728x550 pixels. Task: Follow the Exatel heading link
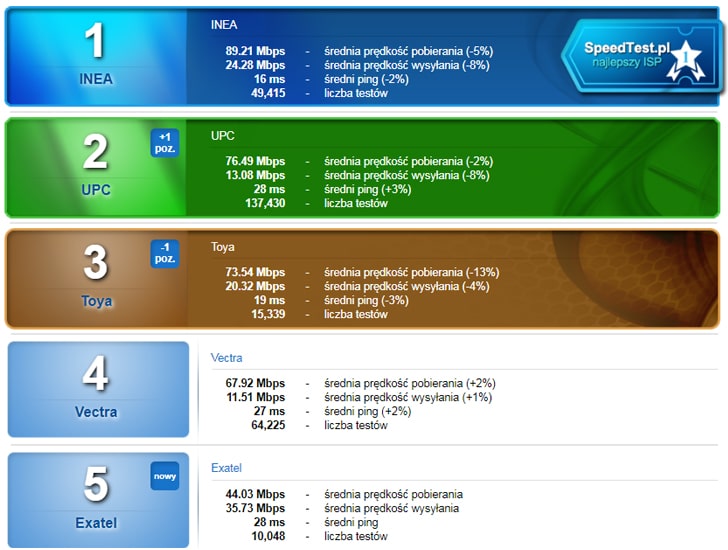pyautogui.click(x=226, y=468)
